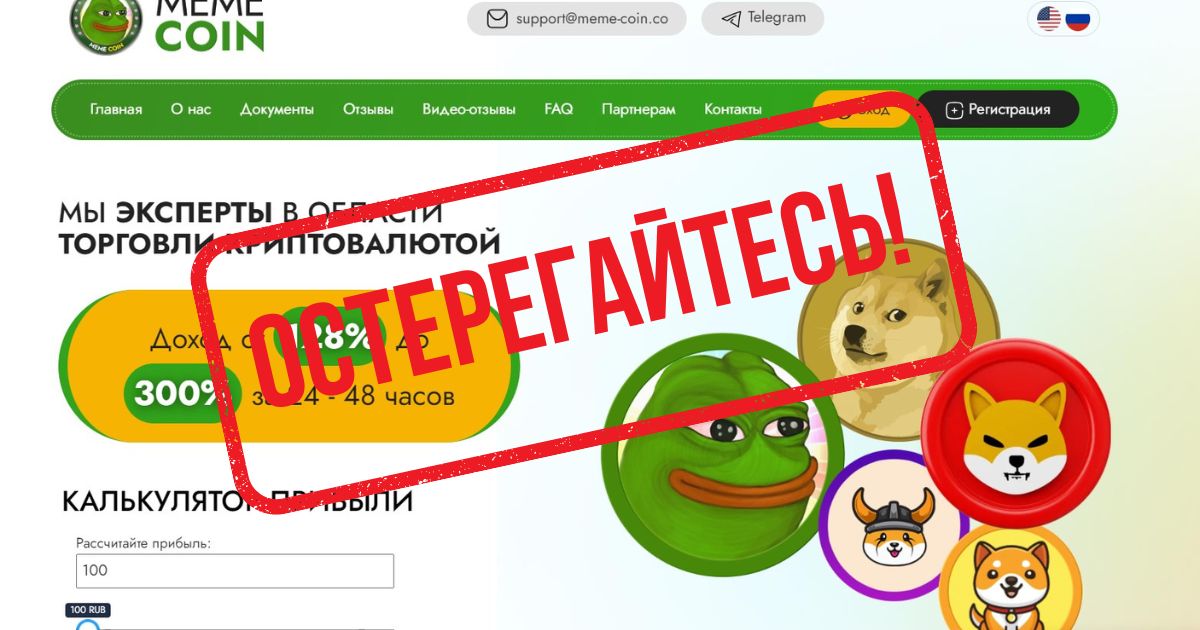Click the Telegram paper plane icon
The width and height of the screenshot is (1200, 630).
[x=731, y=19]
